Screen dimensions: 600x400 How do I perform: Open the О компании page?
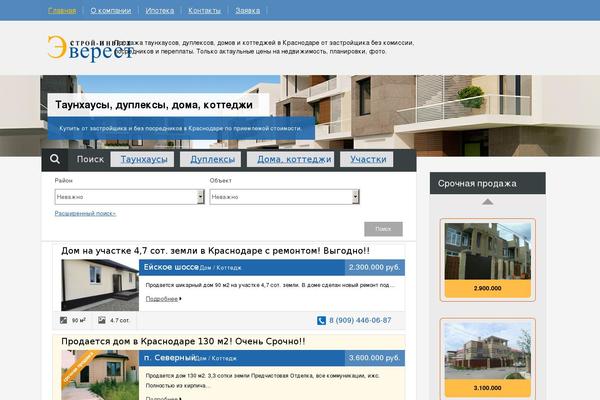[x=111, y=11]
